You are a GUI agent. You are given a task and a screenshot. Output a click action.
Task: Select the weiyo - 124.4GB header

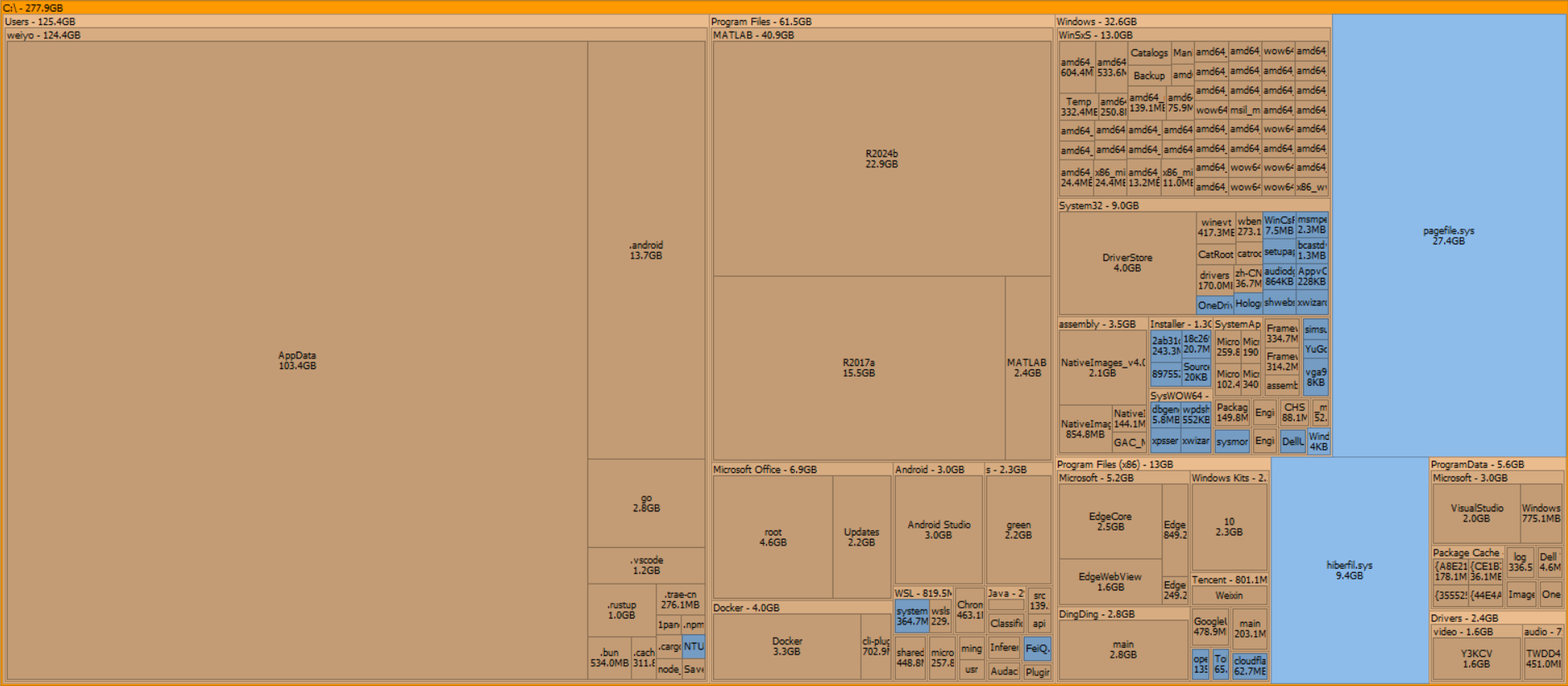356,35
